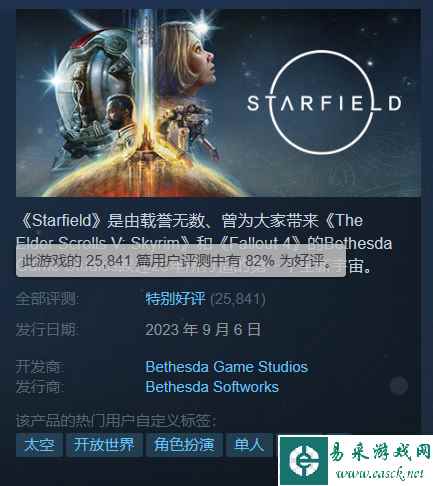
Task: Select the 开放世界 tag
Action: [104, 445]
